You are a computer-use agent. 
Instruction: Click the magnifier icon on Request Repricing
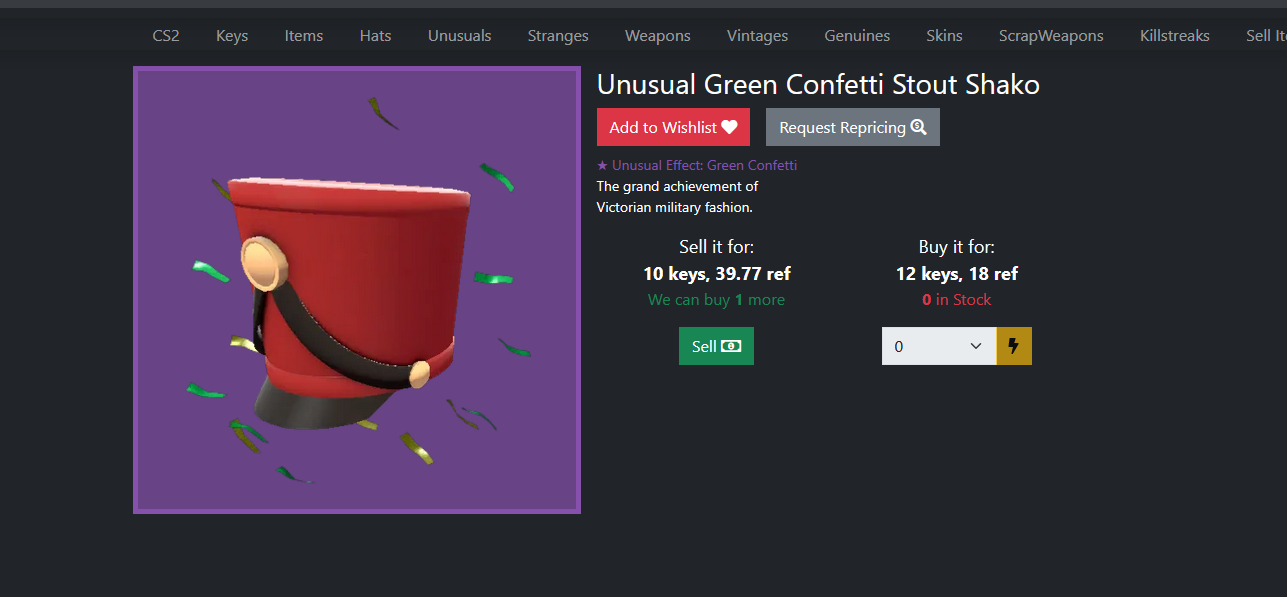[919, 127]
